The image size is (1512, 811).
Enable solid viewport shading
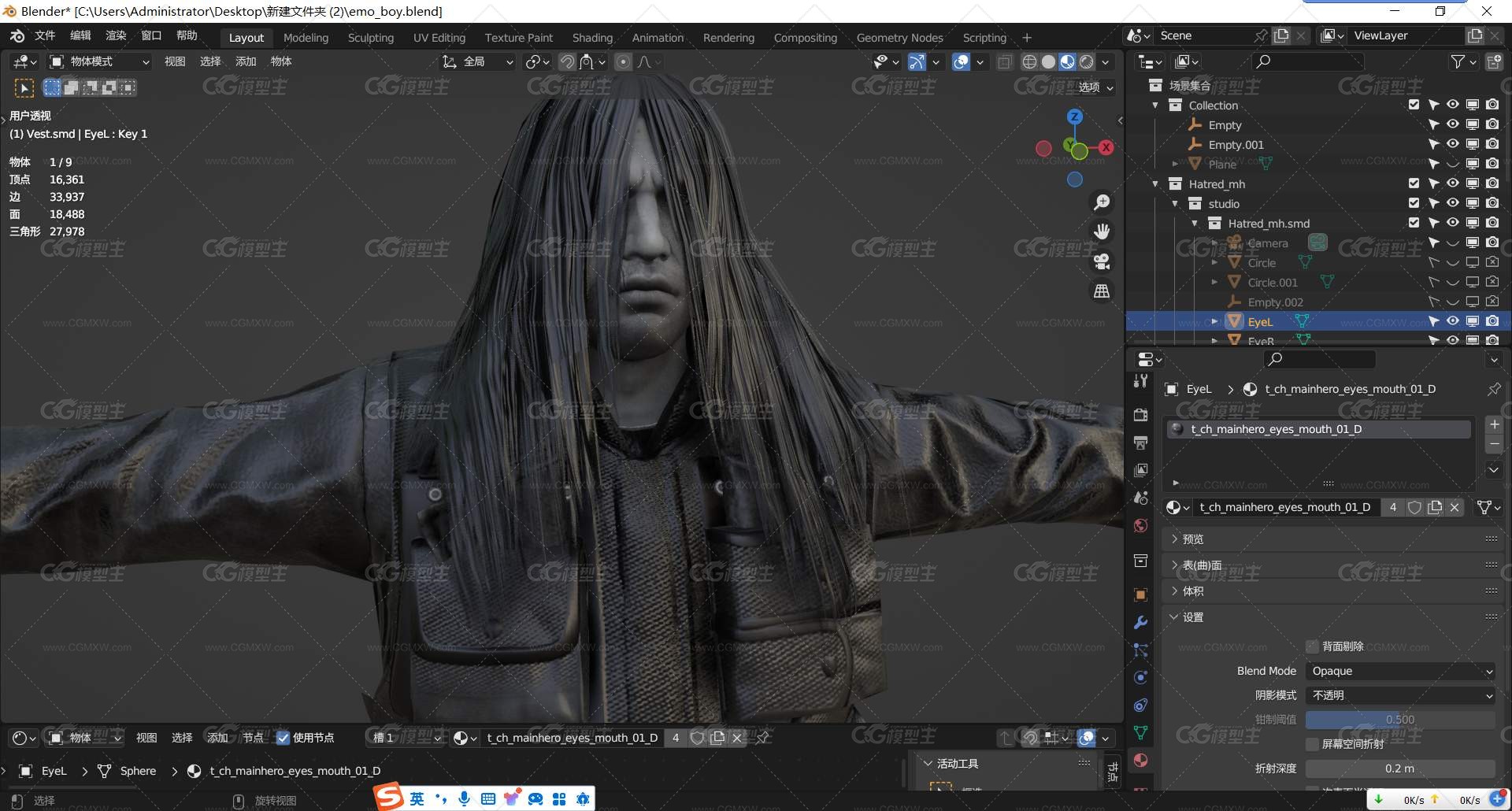[x=1048, y=62]
